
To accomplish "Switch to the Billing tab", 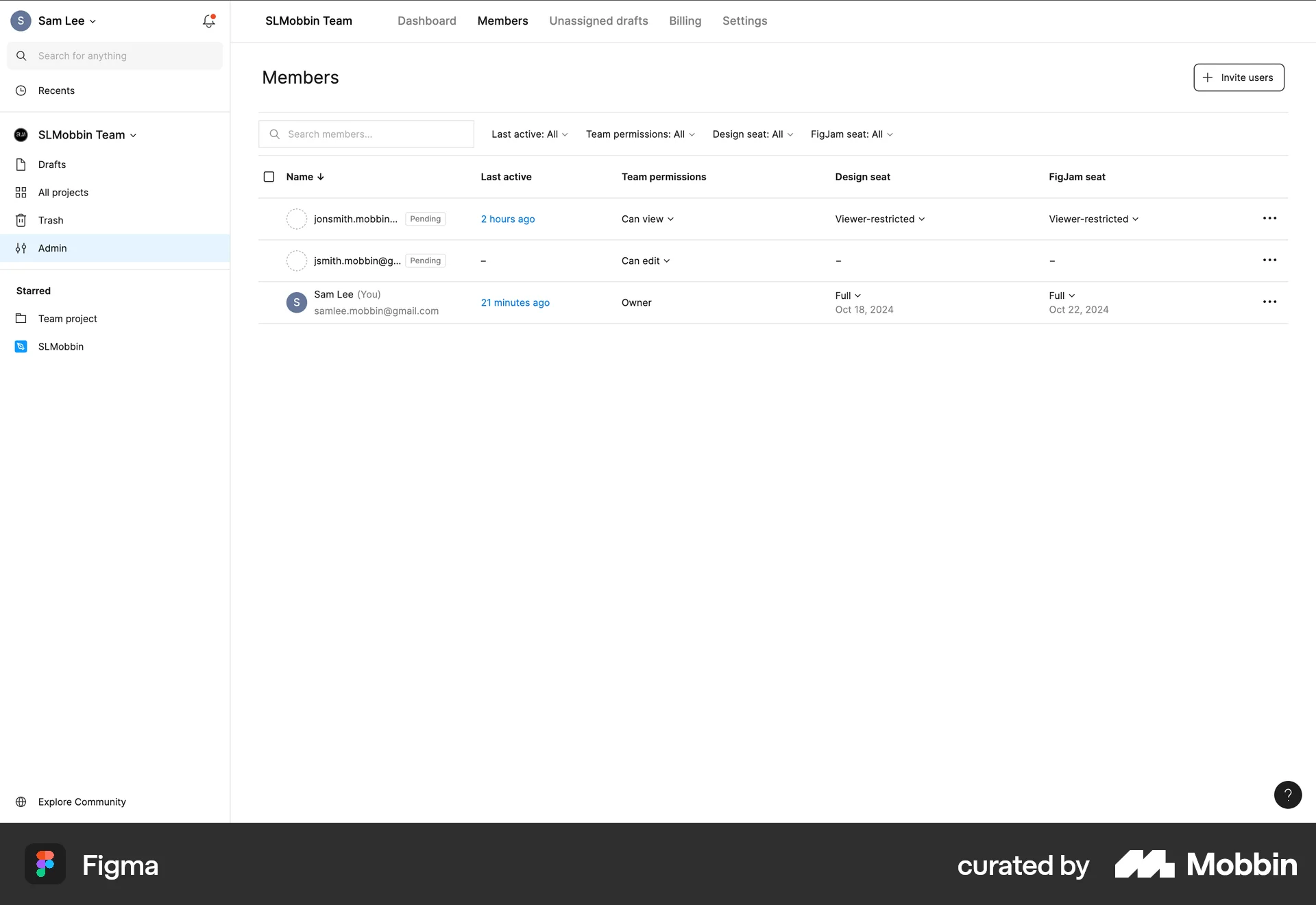I will click(685, 21).
